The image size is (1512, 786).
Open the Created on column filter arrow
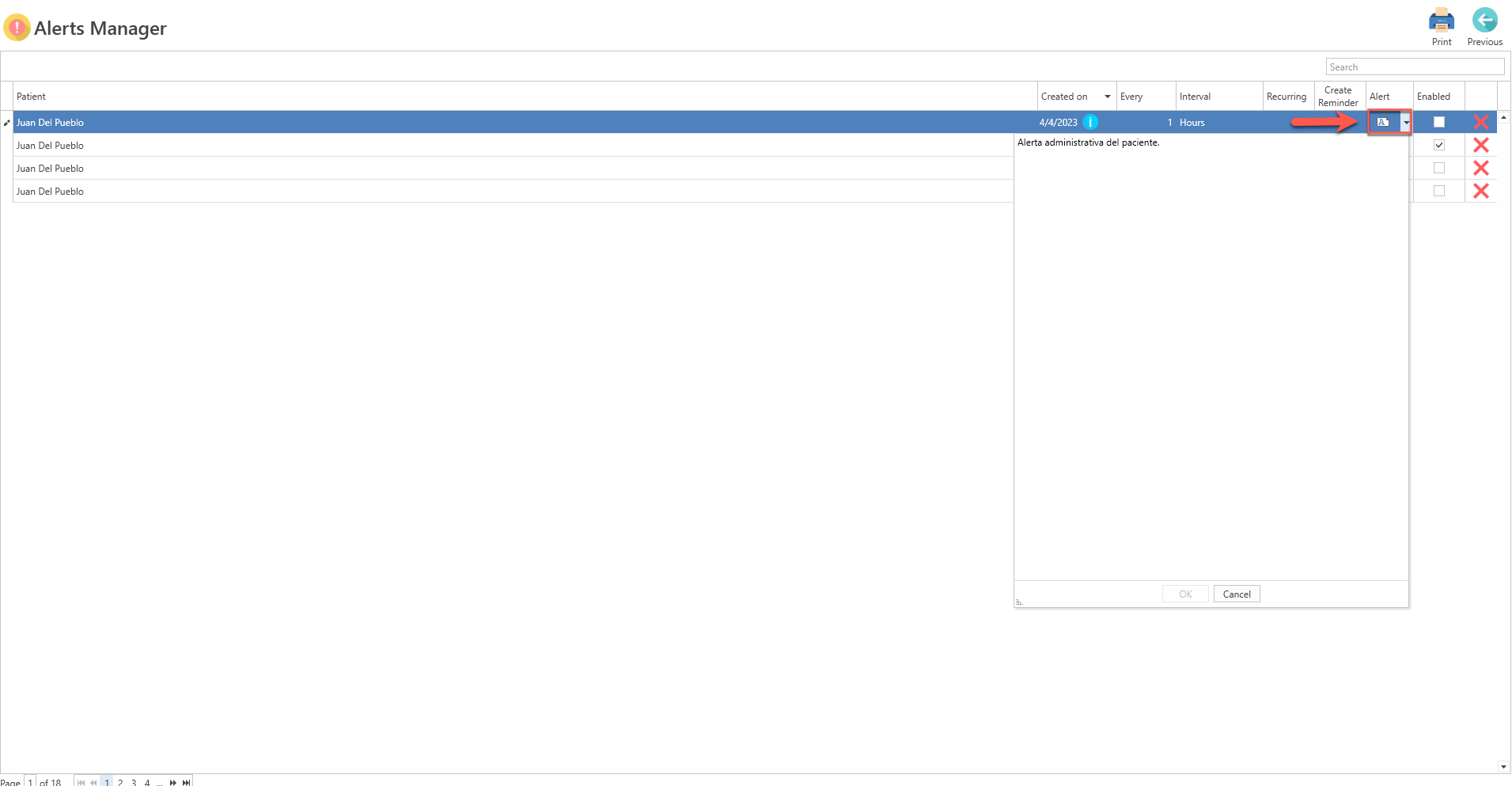[x=1108, y=97]
